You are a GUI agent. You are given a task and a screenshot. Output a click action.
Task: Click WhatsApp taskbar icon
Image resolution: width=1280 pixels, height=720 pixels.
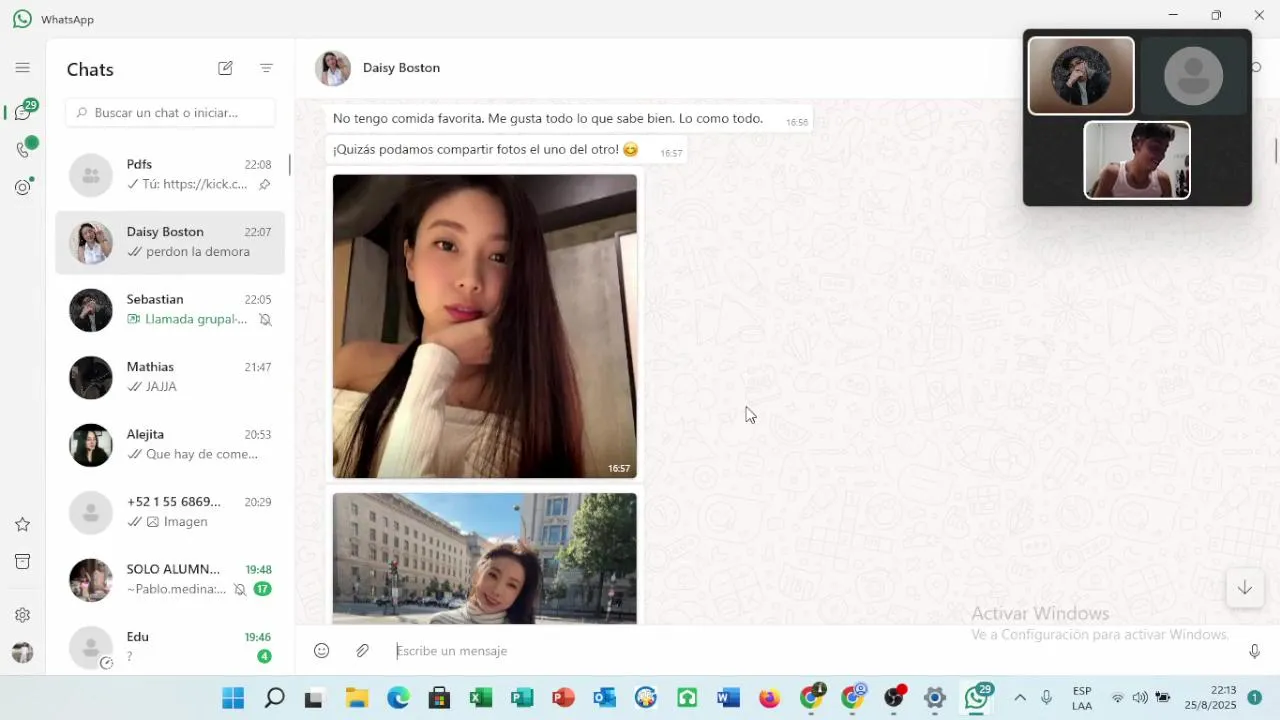pos(977,697)
